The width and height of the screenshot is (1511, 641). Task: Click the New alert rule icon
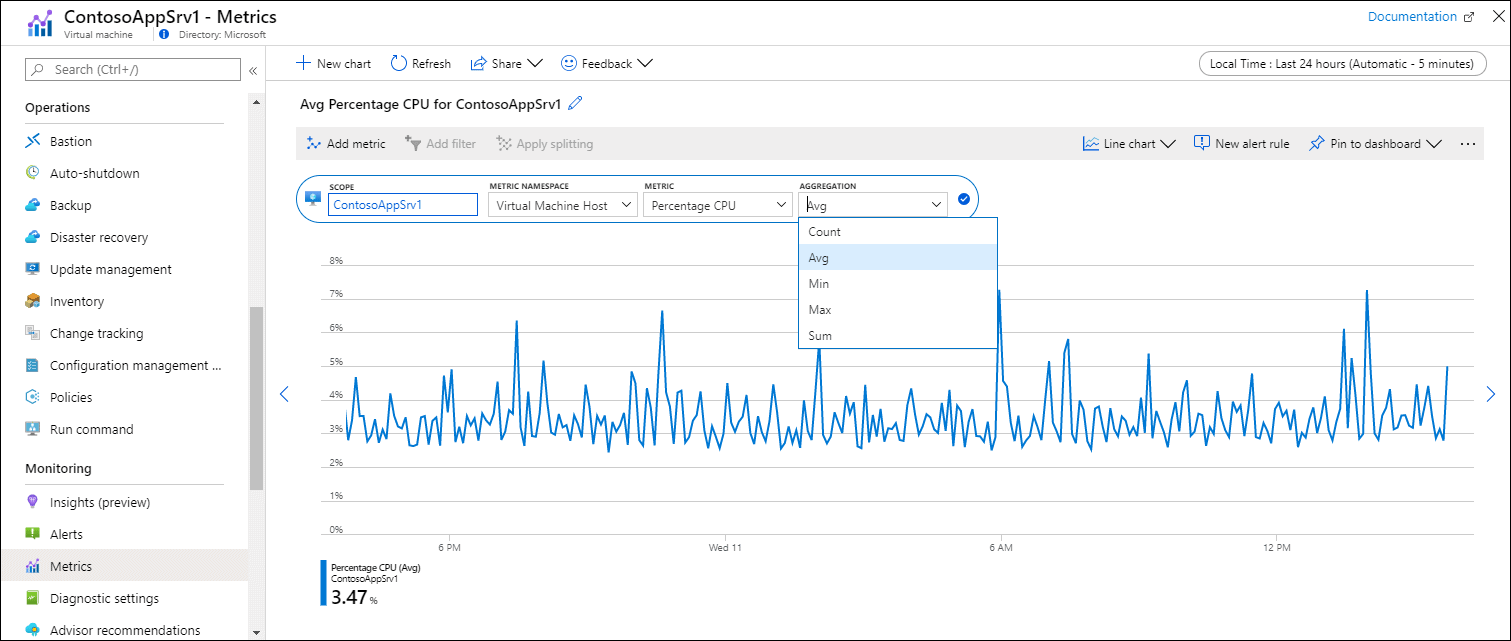click(1202, 144)
